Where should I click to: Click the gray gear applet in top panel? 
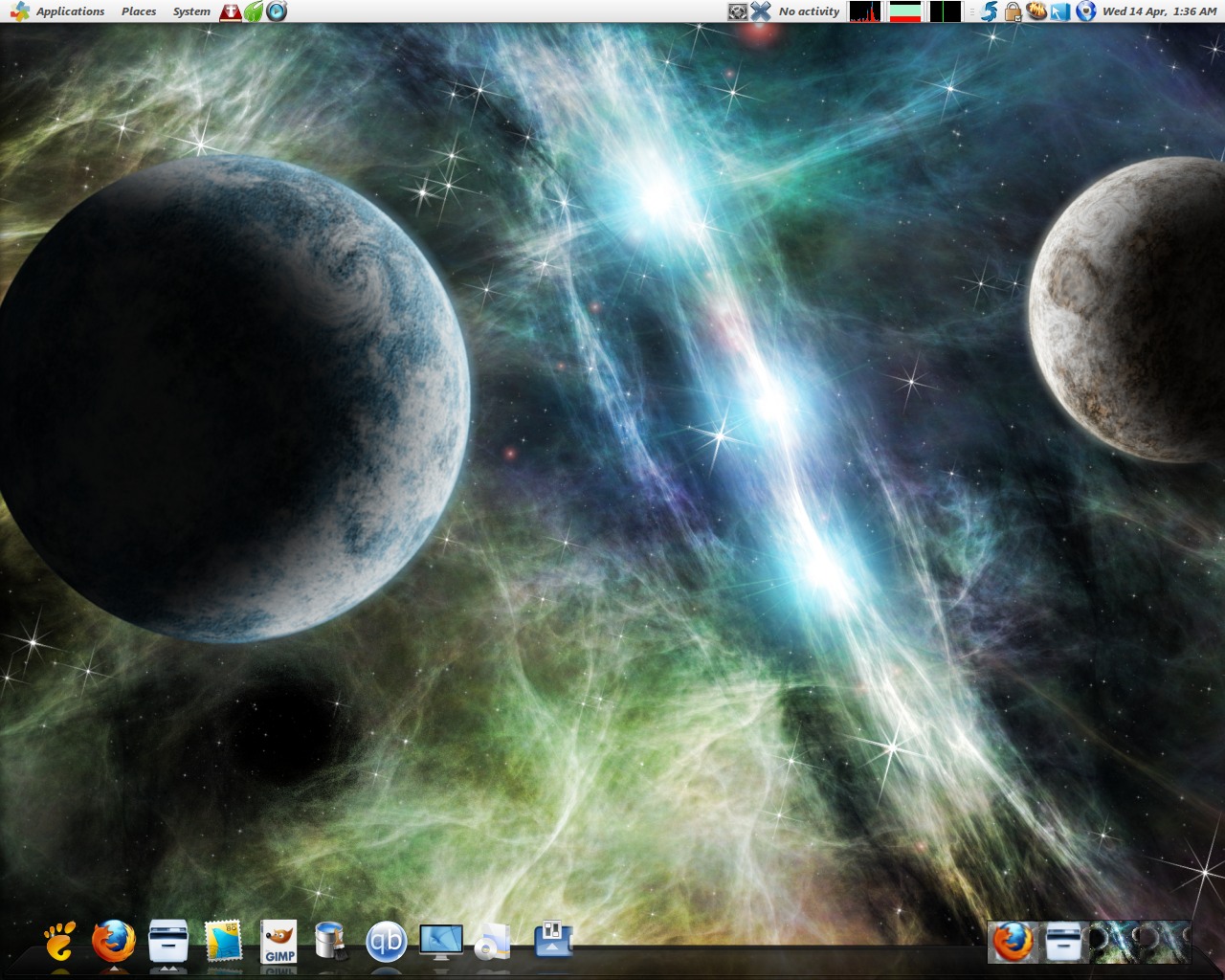click(x=738, y=11)
